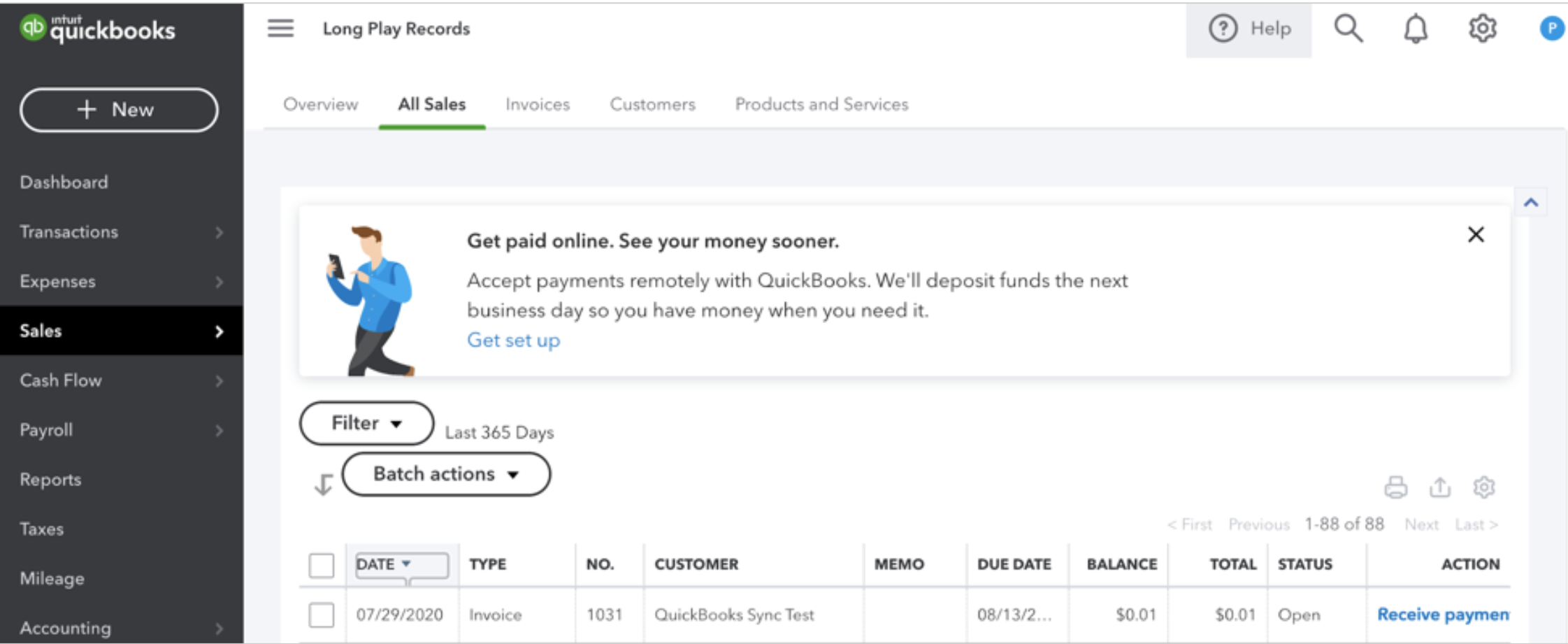
Task: Expand the Accounting menu
Action: click(122, 628)
